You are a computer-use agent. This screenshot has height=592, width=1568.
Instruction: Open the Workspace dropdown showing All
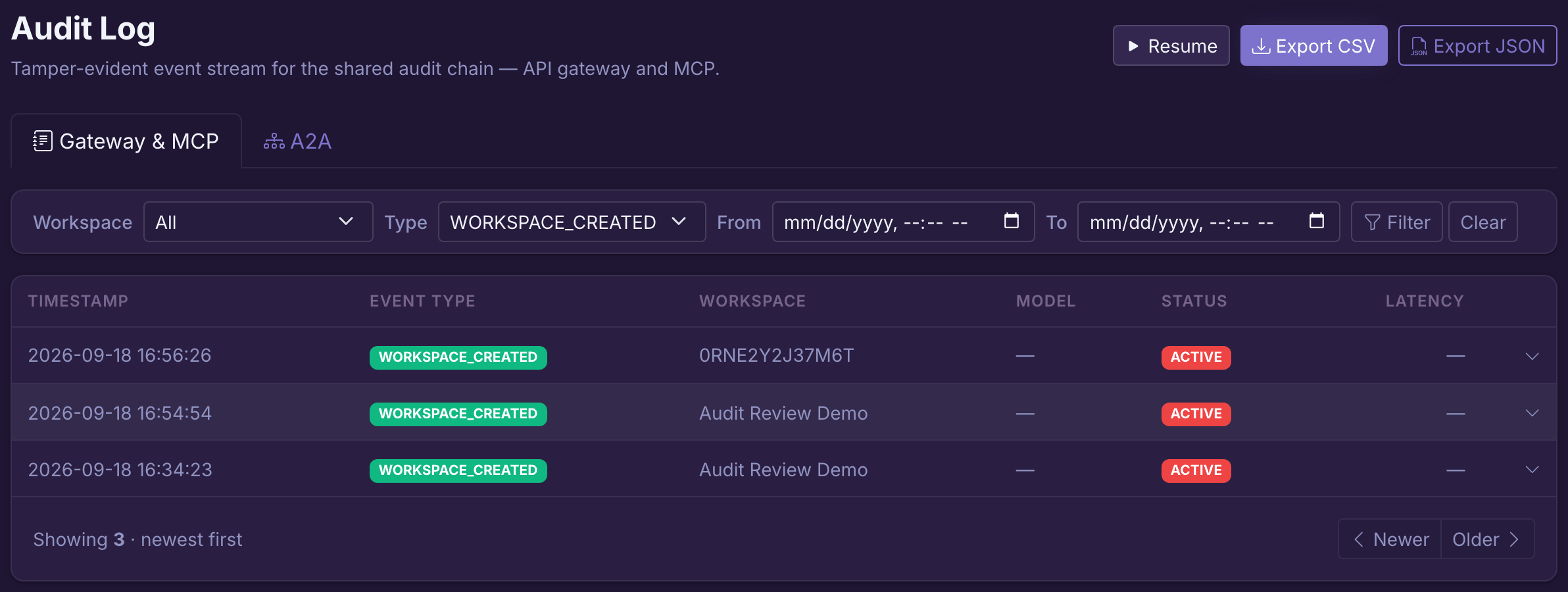pyautogui.click(x=258, y=222)
